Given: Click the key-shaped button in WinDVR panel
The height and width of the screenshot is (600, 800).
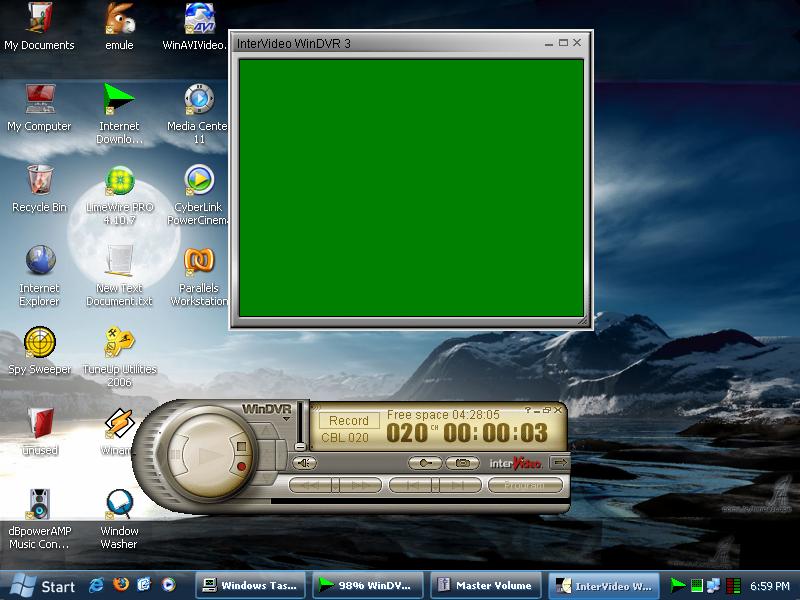Looking at the screenshot, I should (x=425, y=463).
